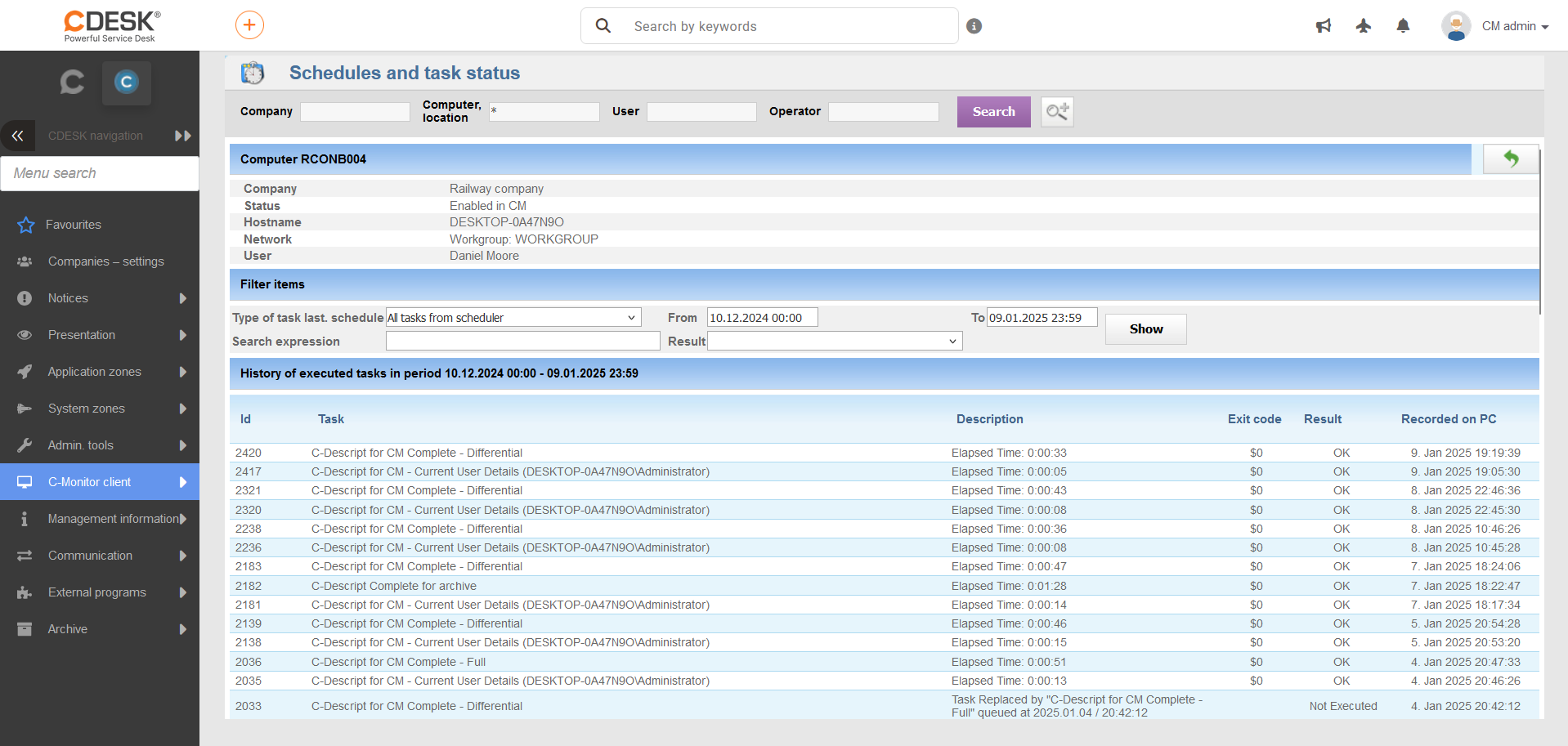Click the Application zones rocket icon
This screenshot has height=746, width=1568.
[x=25, y=372]
